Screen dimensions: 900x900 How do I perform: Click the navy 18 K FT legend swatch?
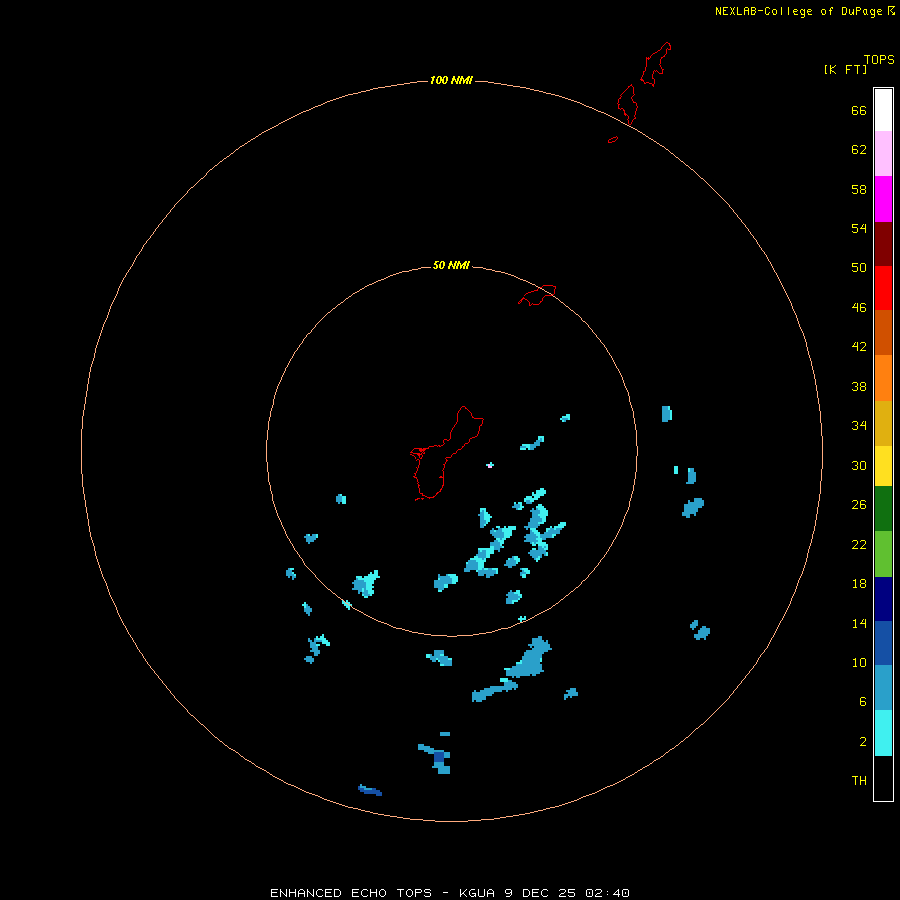point(883,599)
